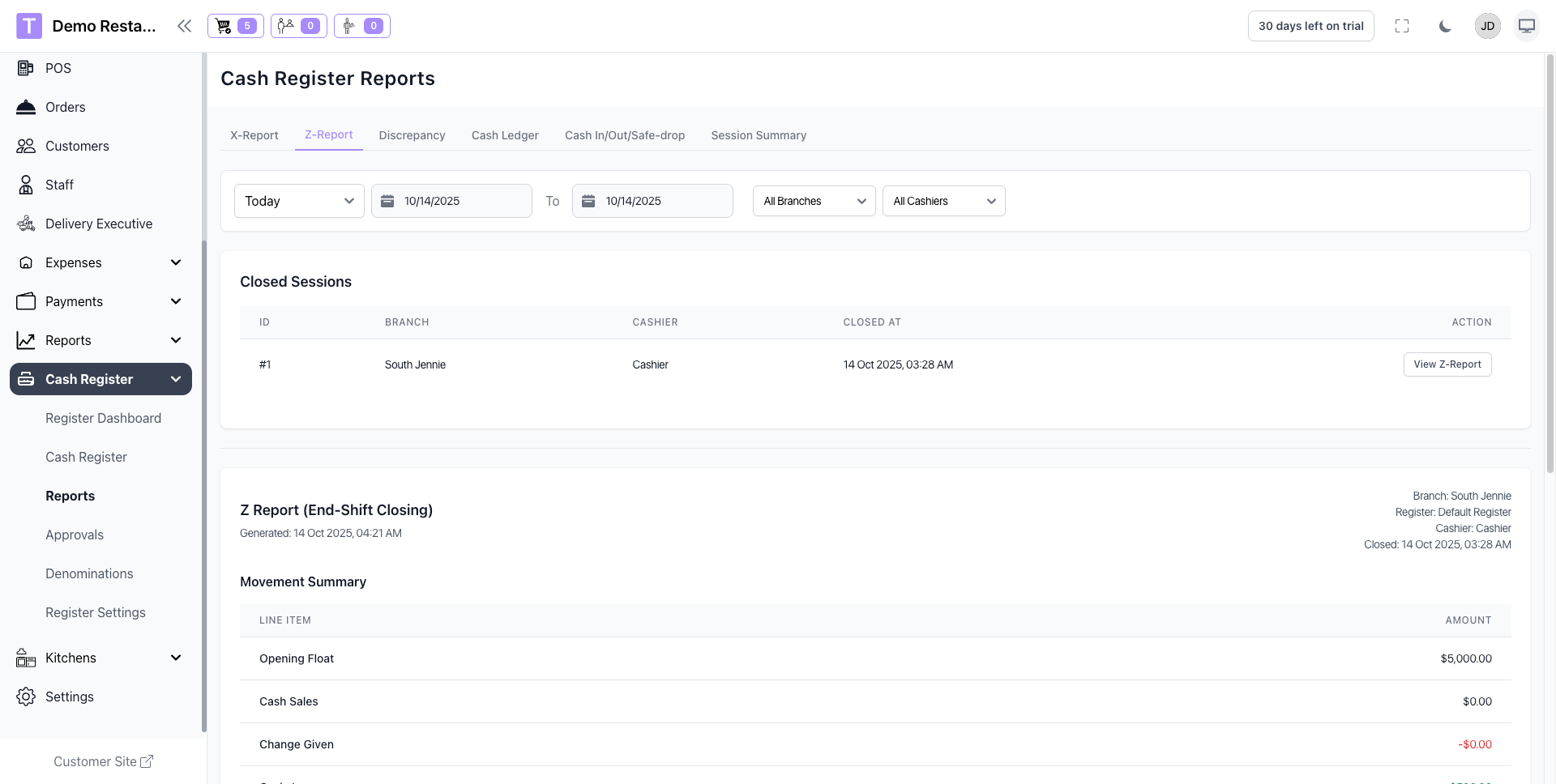
Task: Expand the Kitchens menu chevron
Action: [176, 658]
